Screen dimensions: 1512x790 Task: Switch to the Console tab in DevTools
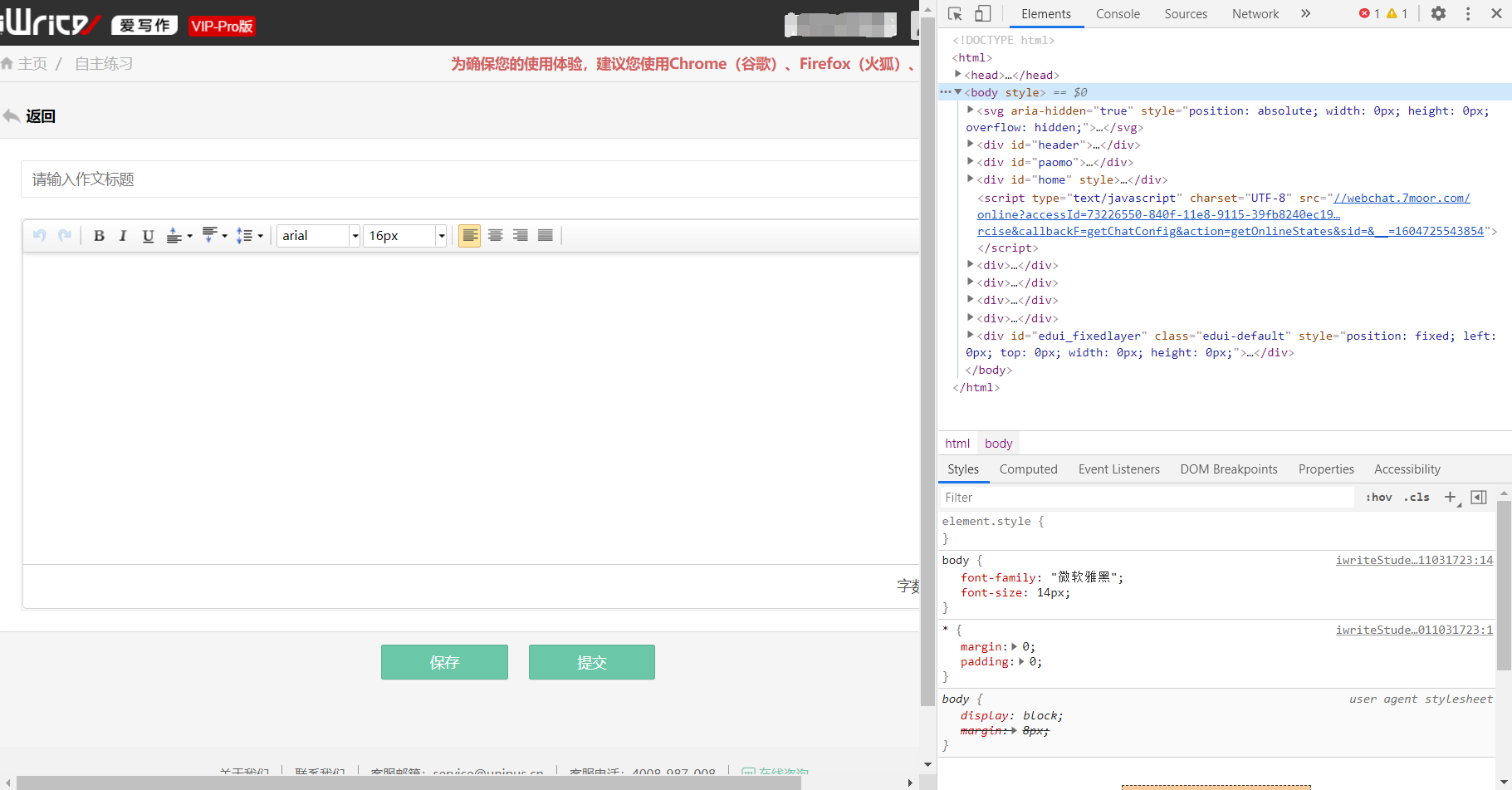coord(1118,13)
